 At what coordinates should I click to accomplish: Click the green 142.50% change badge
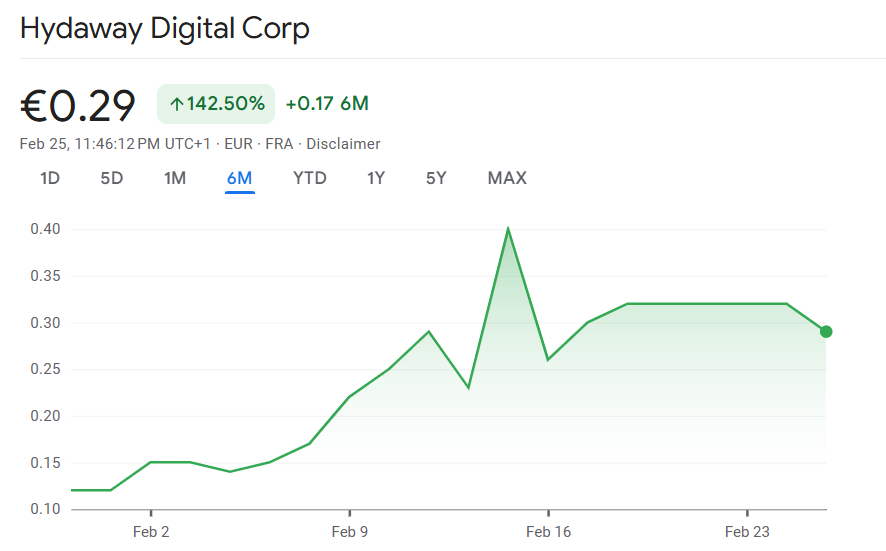pyautogui.click(x=216, y=104)
